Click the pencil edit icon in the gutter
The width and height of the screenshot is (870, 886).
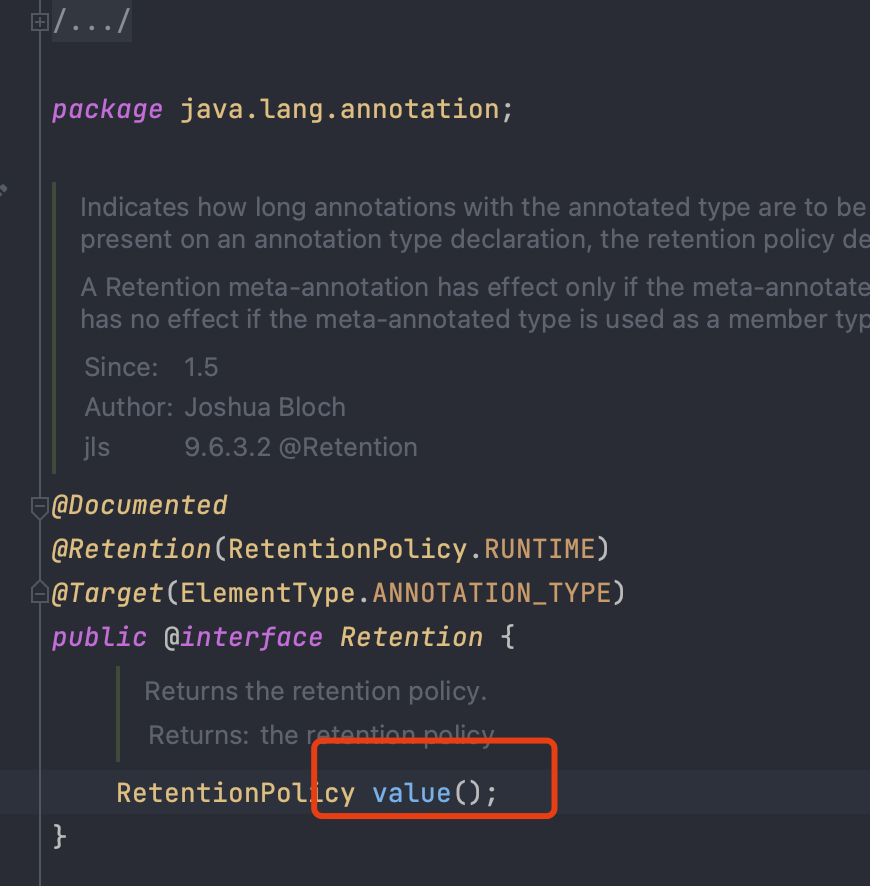3,189
